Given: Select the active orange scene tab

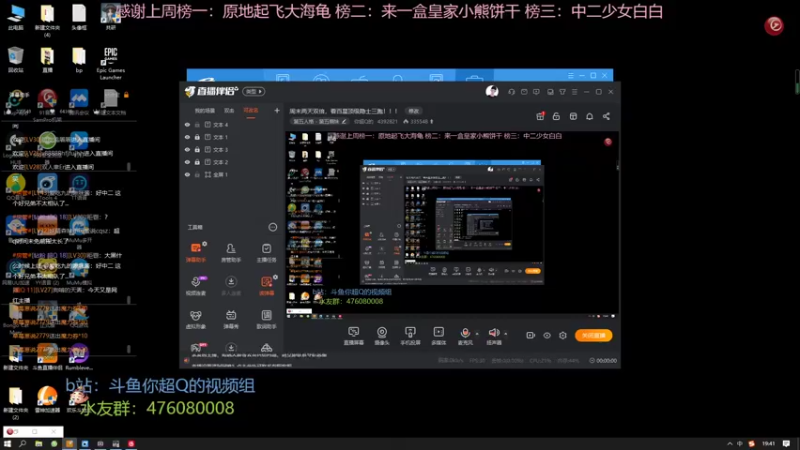Looking at the screenshot, I should click(x=251, y=111).
